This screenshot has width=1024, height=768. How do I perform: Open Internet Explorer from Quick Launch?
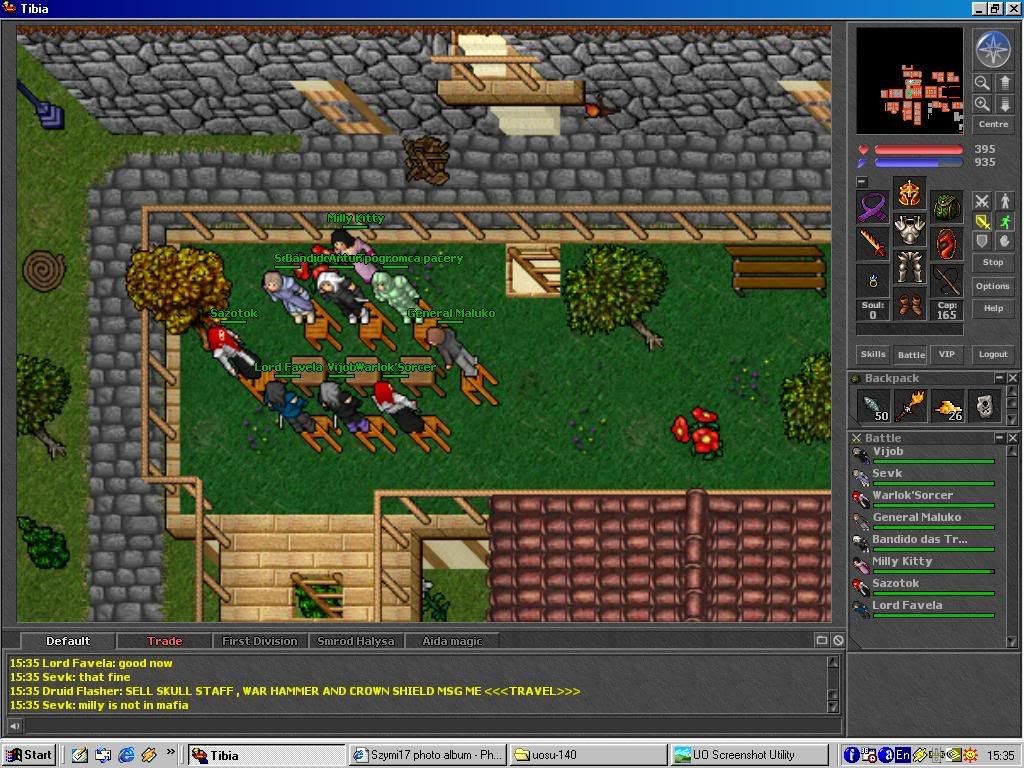click(x=126, y=755)
